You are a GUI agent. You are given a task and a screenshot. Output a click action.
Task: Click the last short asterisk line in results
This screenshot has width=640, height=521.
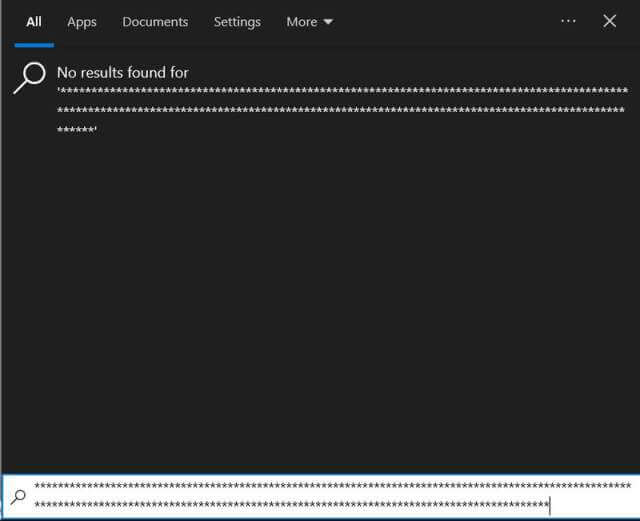pos(77,131)
